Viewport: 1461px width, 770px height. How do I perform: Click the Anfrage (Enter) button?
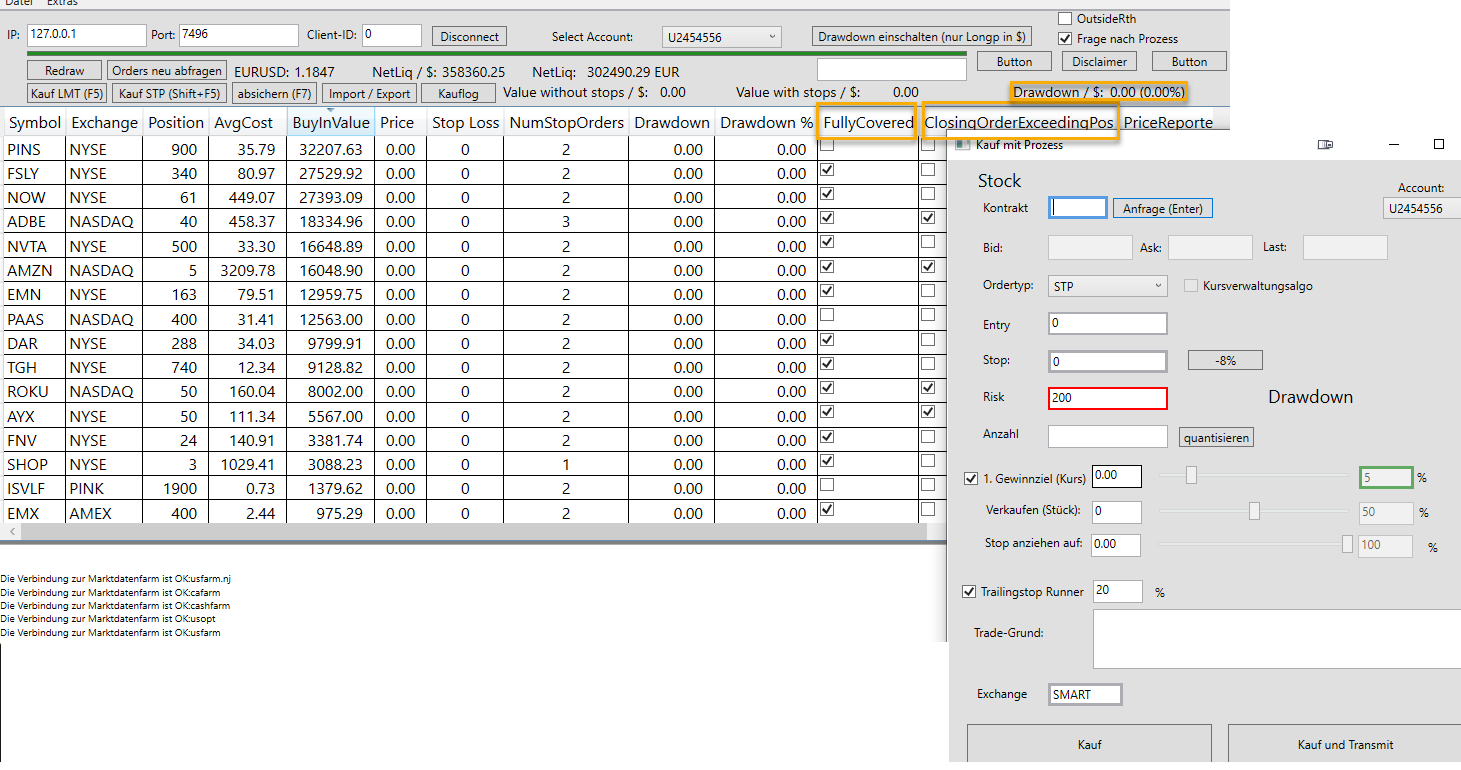[1162, 208]
